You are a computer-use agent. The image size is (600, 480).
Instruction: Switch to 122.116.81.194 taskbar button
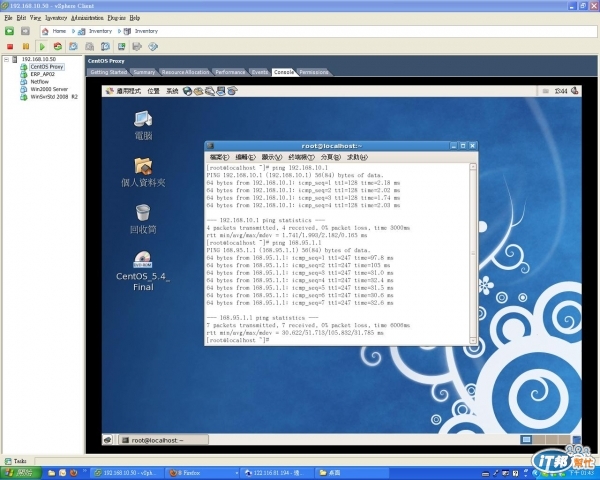tap(278, 473)
